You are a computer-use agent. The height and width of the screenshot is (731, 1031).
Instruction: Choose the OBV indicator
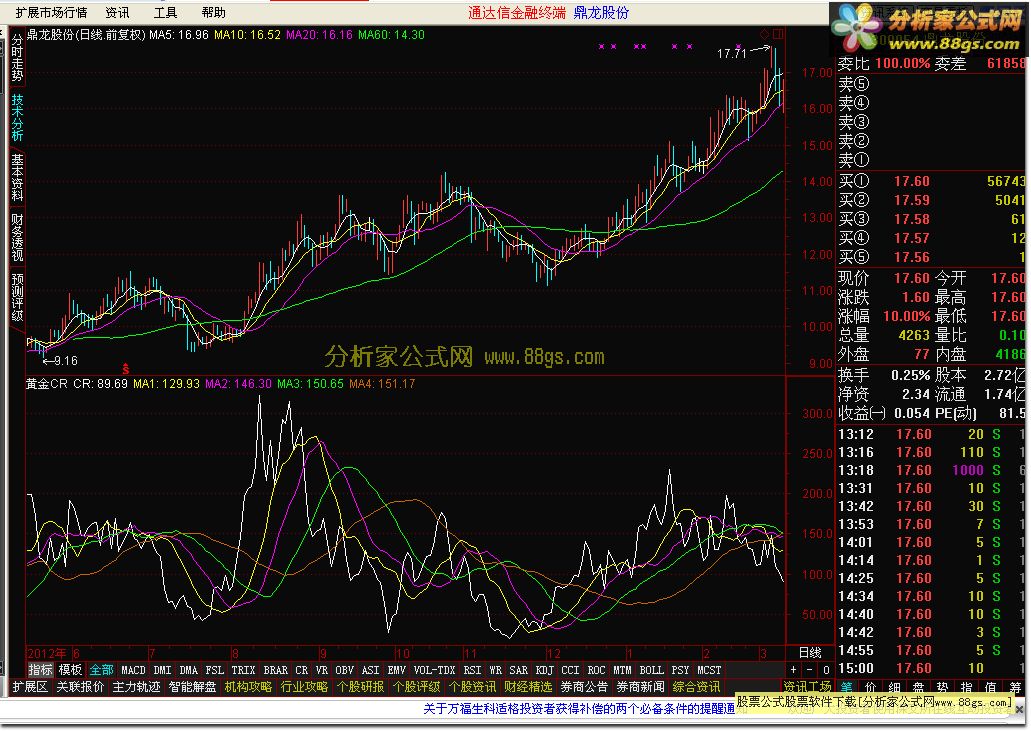(x=345, y=670)
